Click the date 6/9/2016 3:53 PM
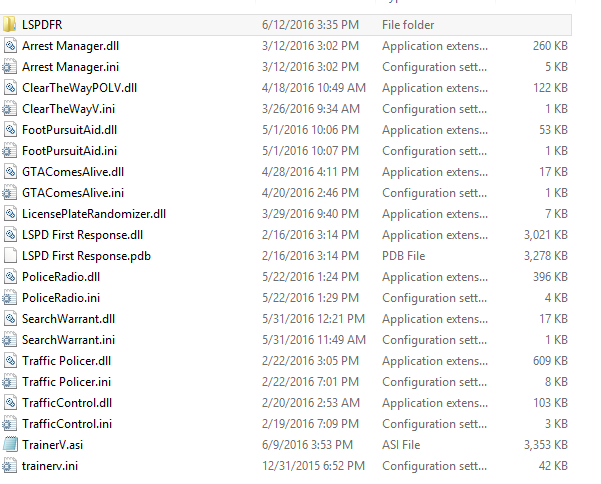 (307, 445)
